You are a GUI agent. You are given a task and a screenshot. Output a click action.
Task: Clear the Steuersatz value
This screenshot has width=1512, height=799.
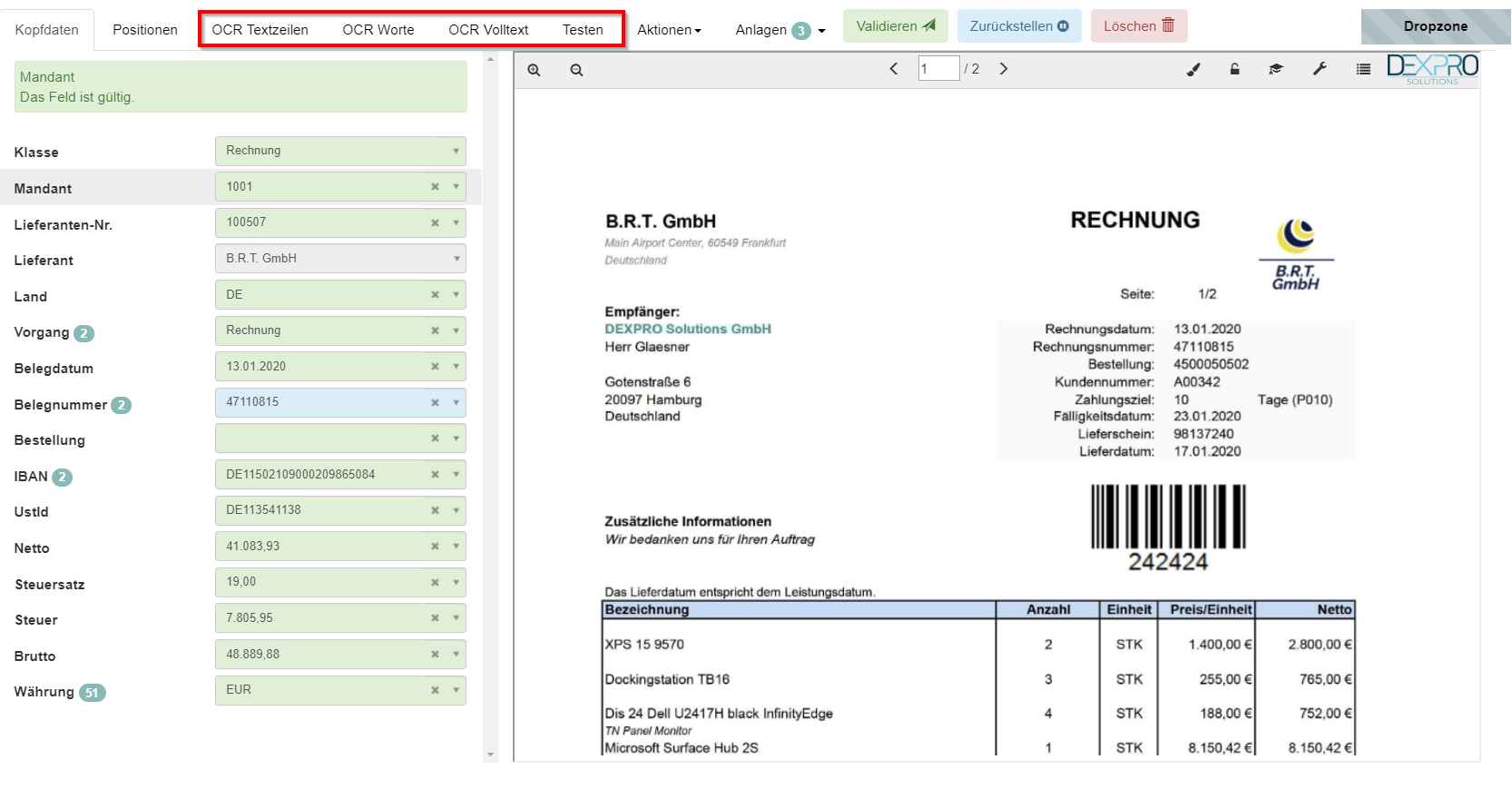(435, 582)
